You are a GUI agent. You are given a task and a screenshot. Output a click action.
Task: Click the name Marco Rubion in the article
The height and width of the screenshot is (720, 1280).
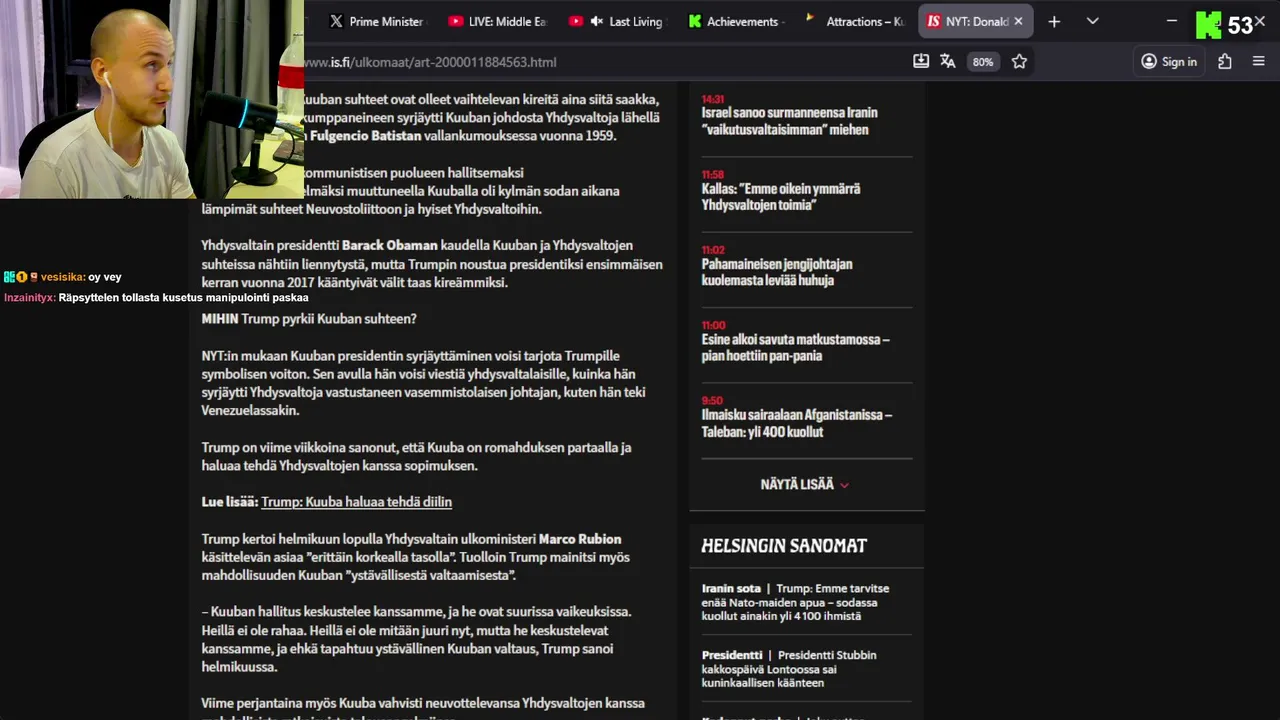580,539
